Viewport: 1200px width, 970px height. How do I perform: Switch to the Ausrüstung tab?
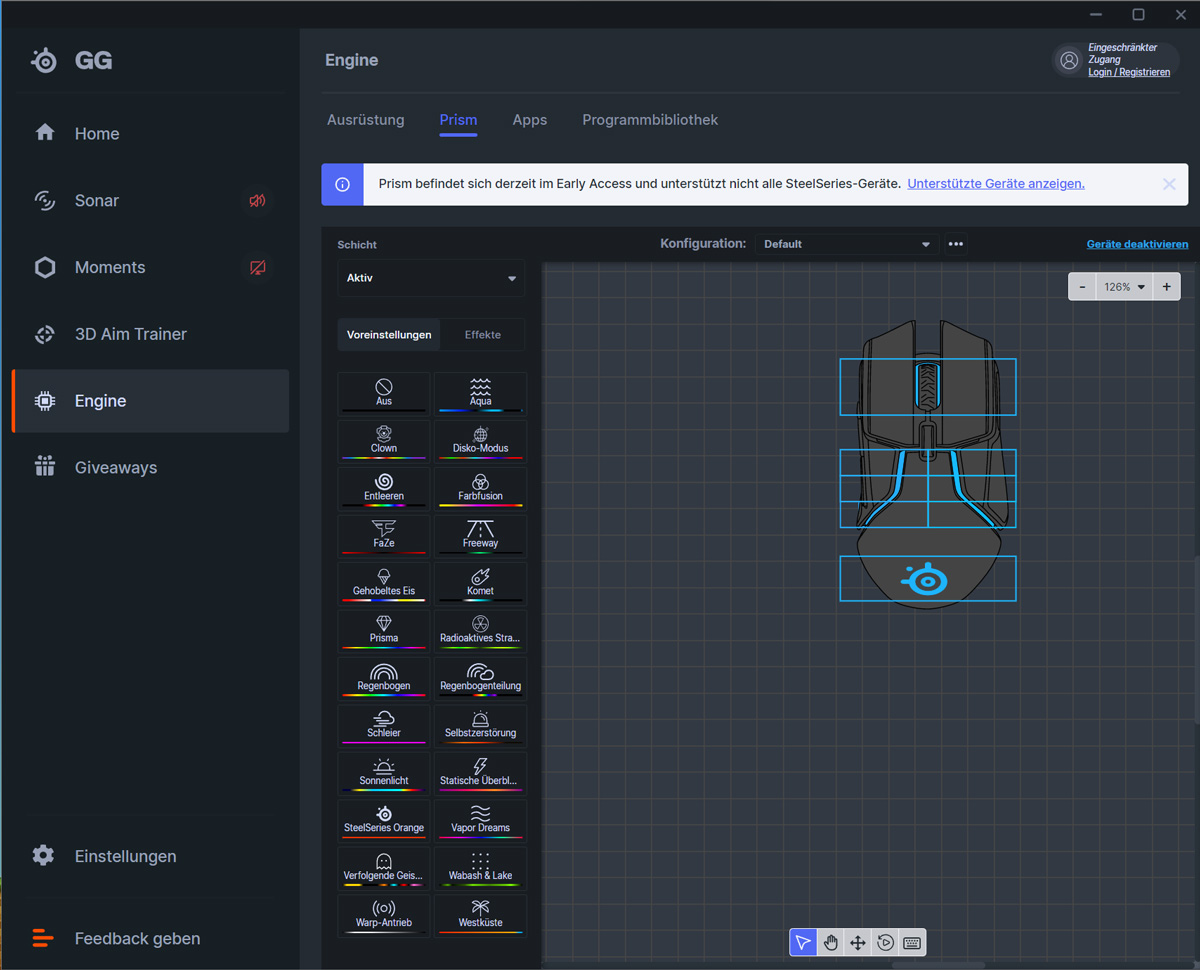point(366,120)
